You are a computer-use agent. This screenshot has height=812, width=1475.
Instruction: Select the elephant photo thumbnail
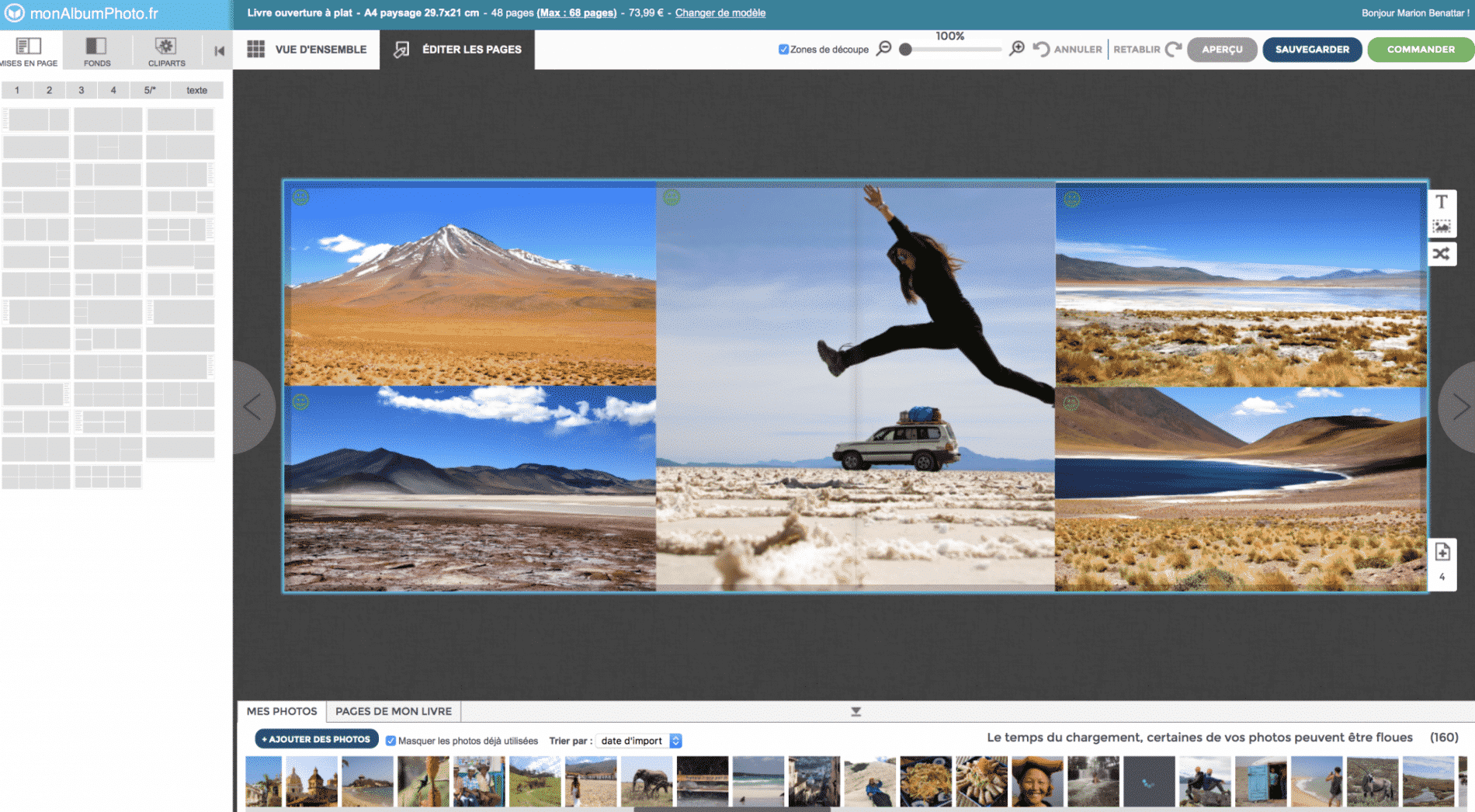(646, 781)
